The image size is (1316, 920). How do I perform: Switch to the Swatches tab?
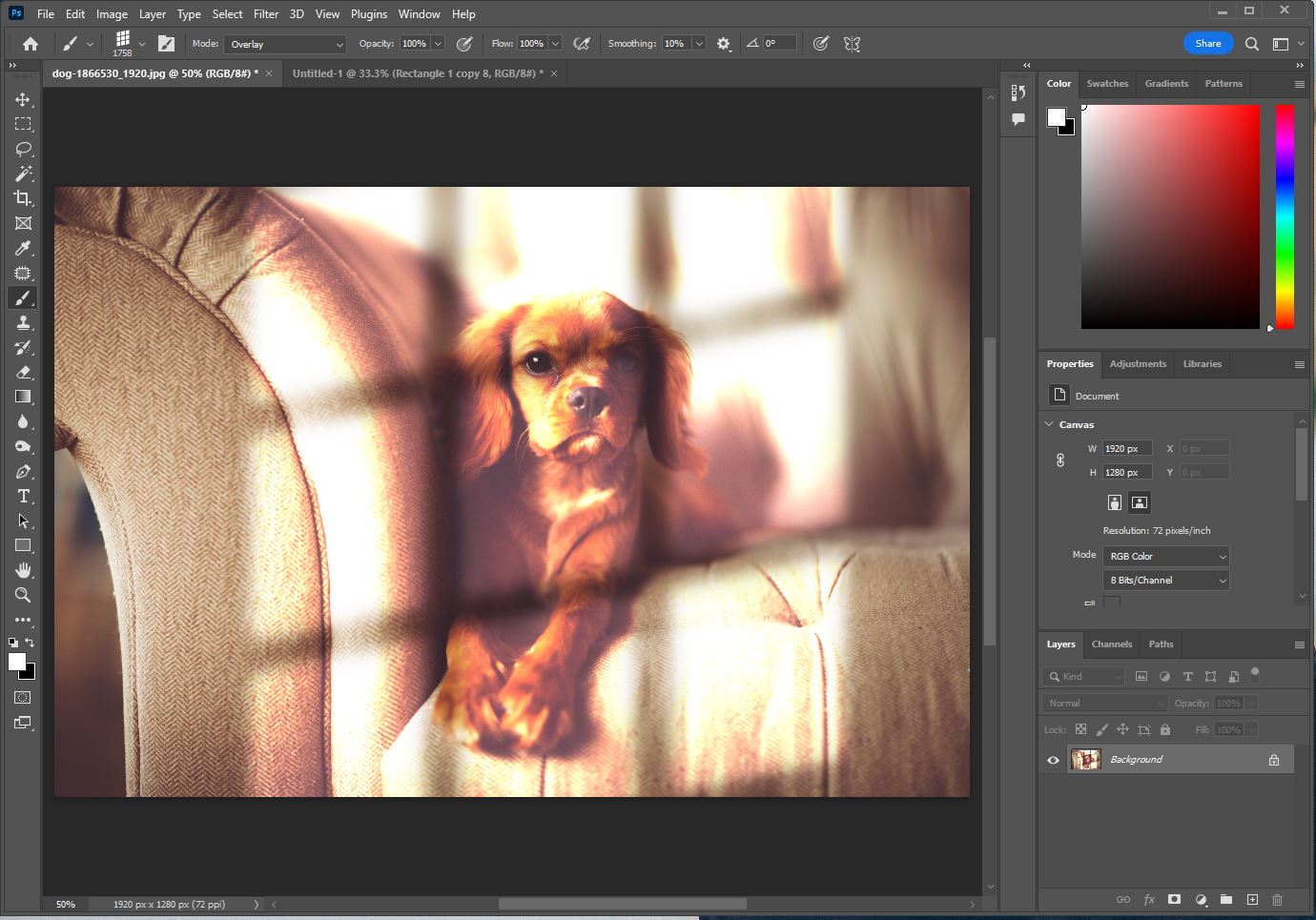pyautogui.click(x=1107, y=84)
